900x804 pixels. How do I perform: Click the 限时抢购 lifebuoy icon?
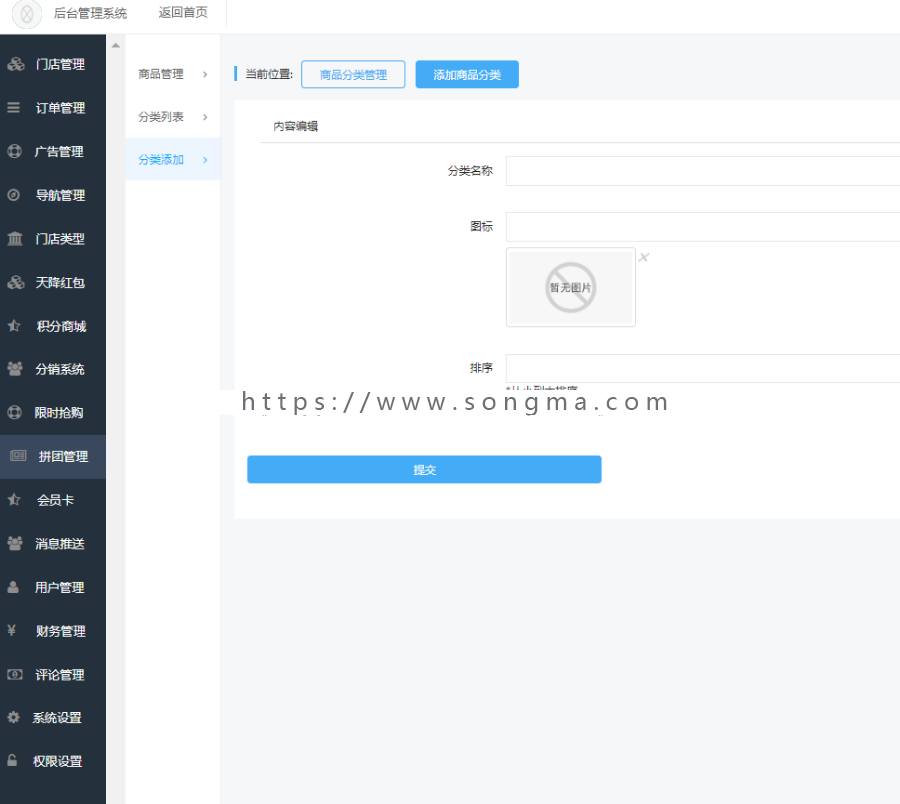click(x=14, y=412)
